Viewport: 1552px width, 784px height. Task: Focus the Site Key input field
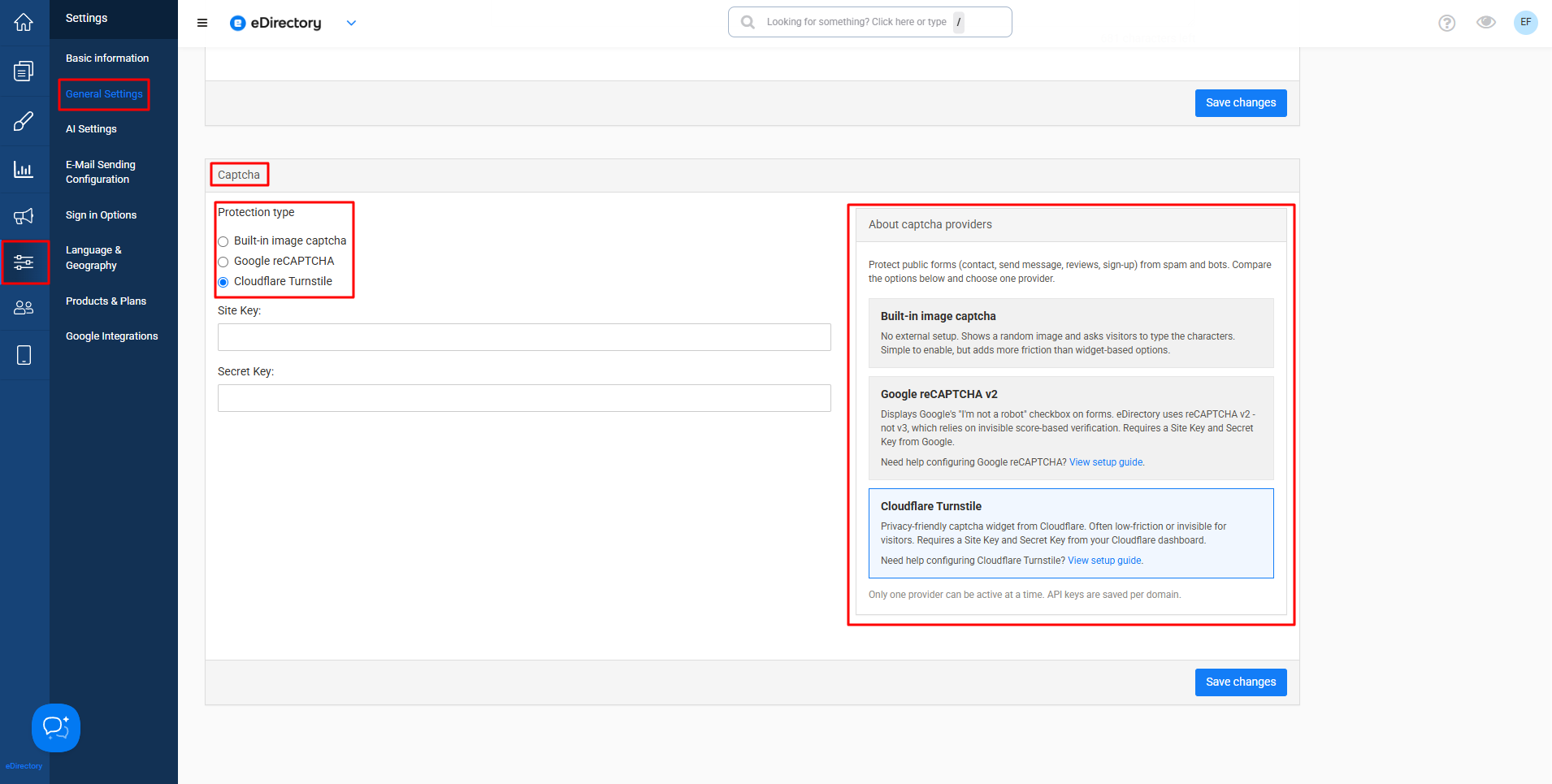[524, 337]
